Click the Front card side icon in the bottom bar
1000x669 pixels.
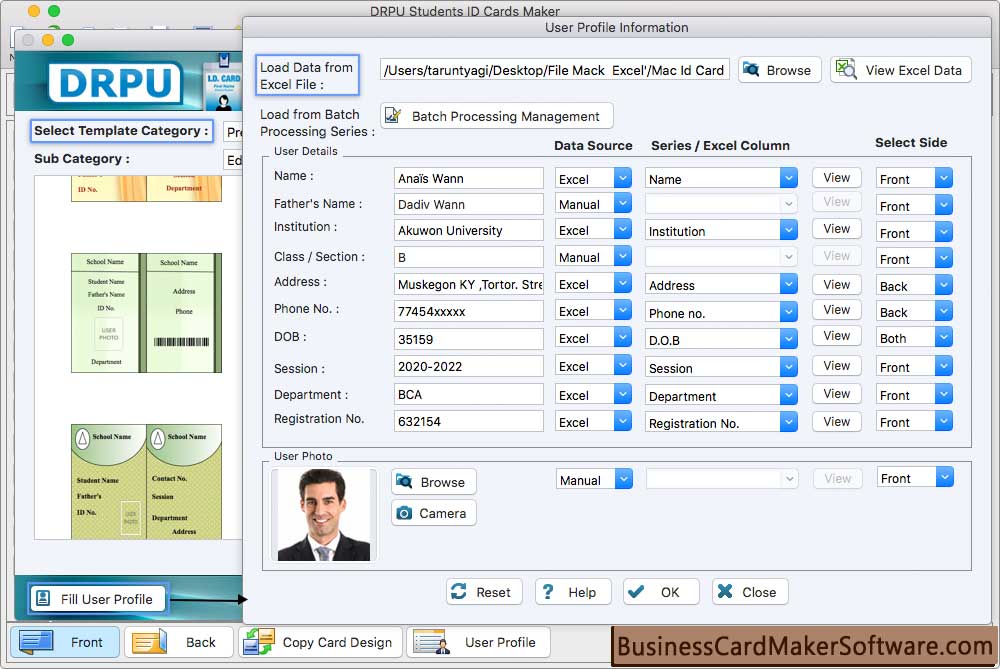(36, 642)
